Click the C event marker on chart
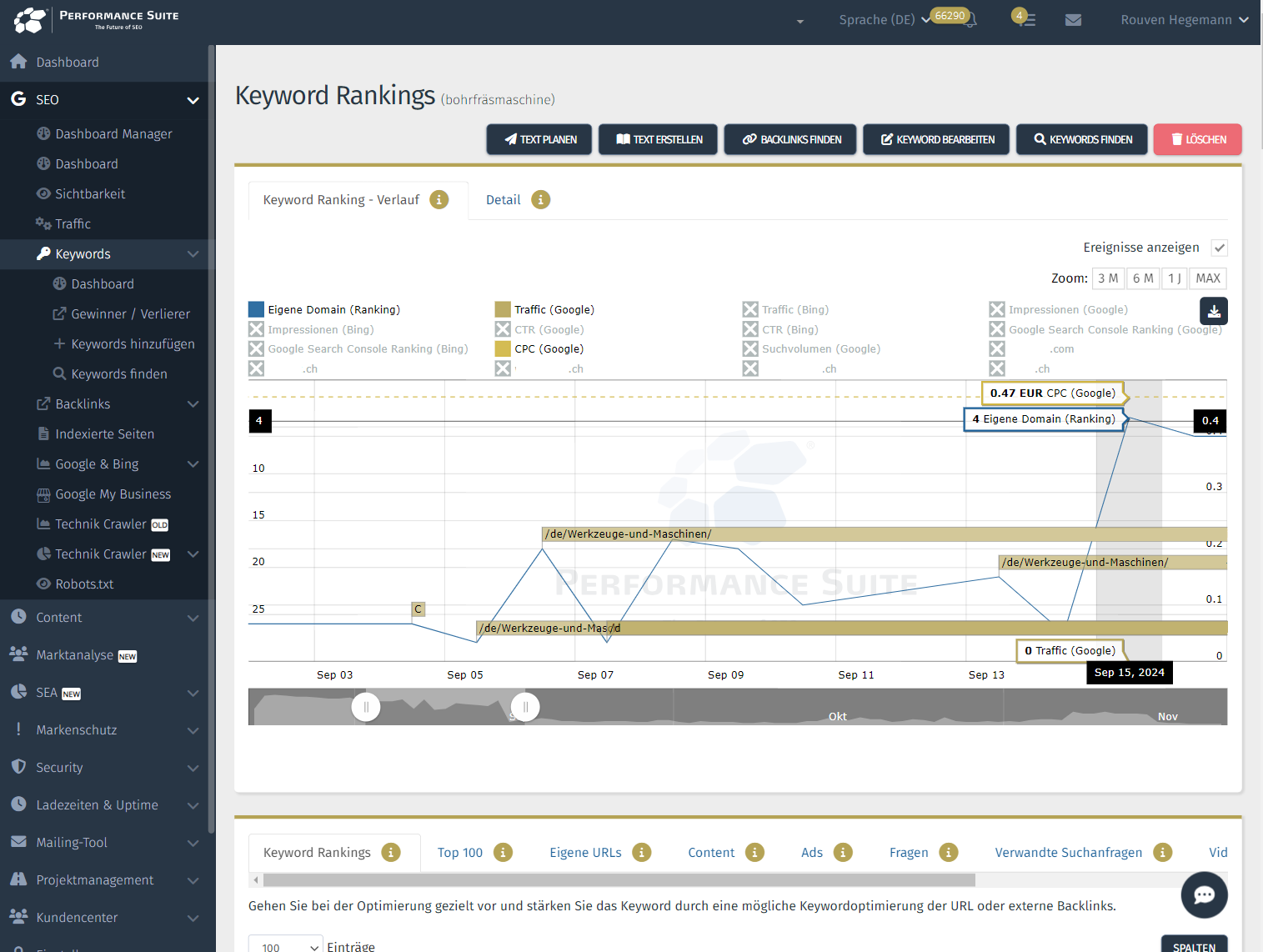 click(418, 609)
